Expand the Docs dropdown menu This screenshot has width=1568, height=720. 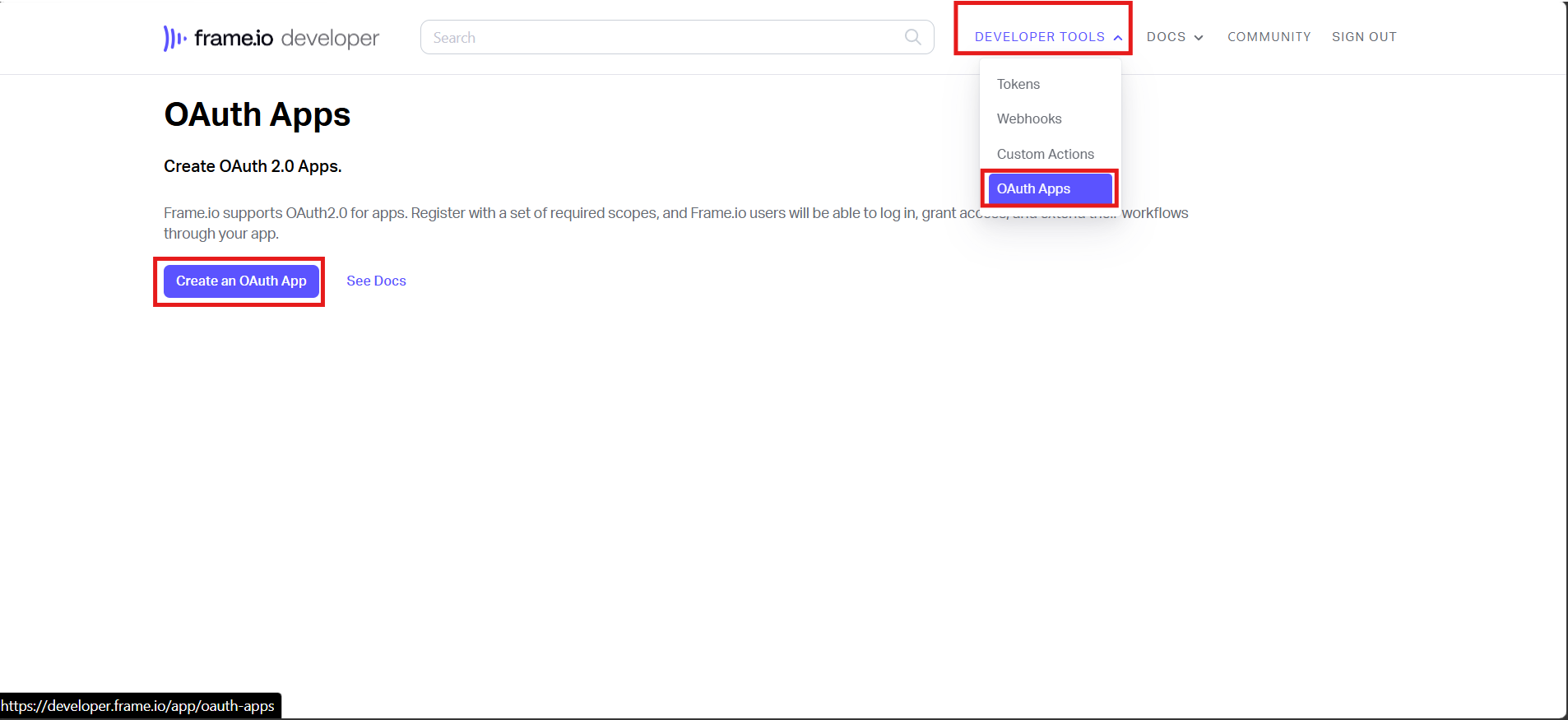pos(1175,37)
